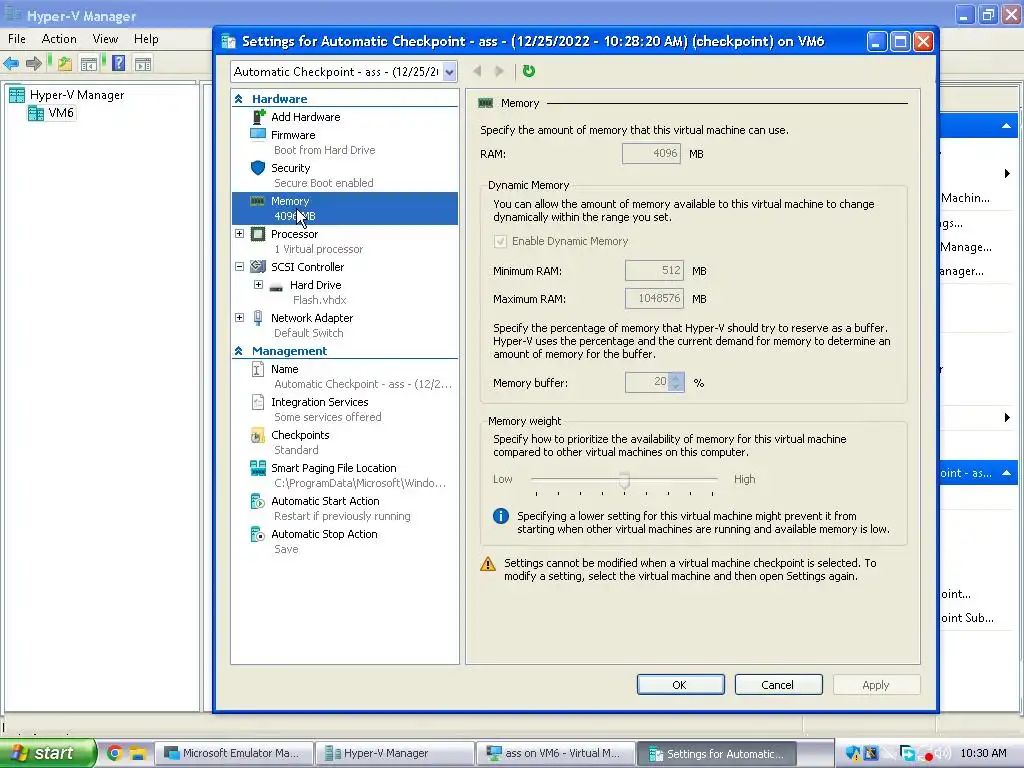This screenshot has width=1024, height=768.
Task: Click the show/hide action pane toolbar icon
Action: [x=143, y=63]
